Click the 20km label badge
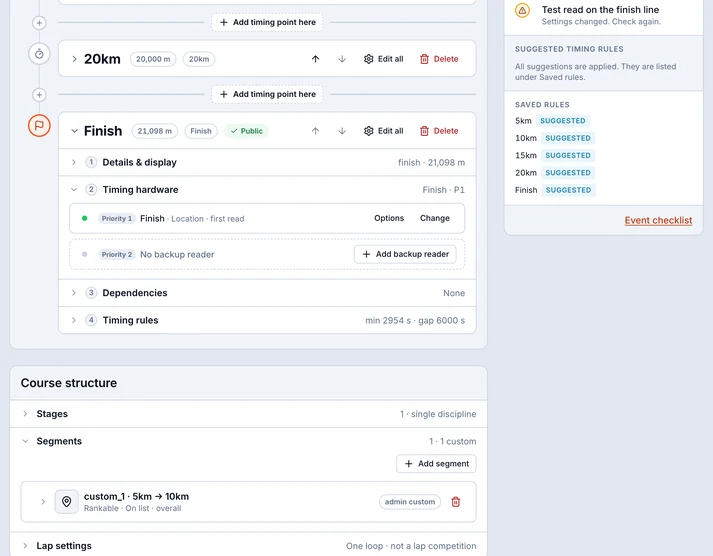Viewport: 713px width, 556px height. 199,59
